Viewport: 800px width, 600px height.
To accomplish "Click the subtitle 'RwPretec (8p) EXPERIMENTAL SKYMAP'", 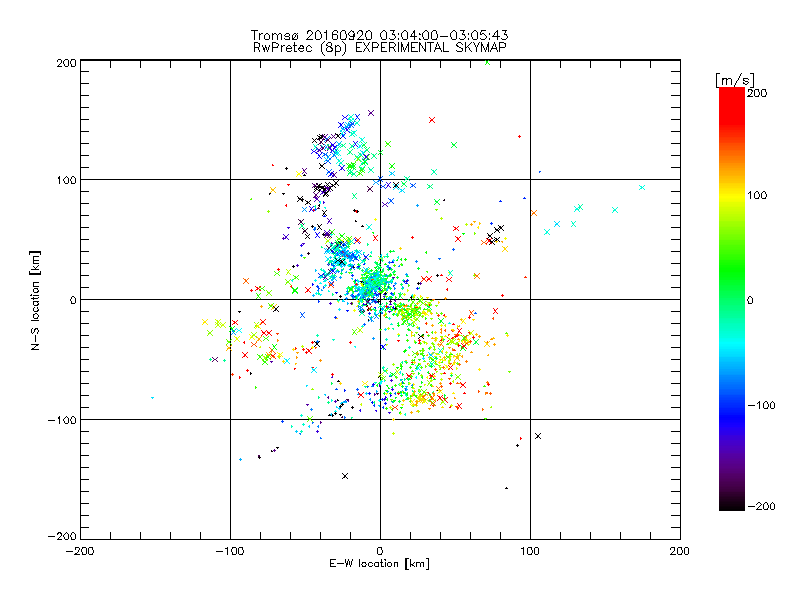I will coord(379,47).
